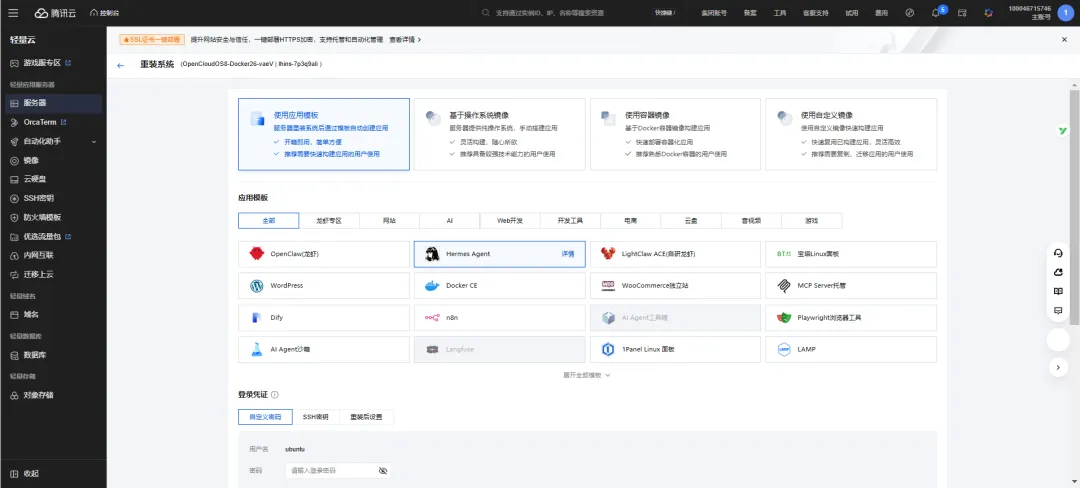Open 域名 in the sidebar

31,315
